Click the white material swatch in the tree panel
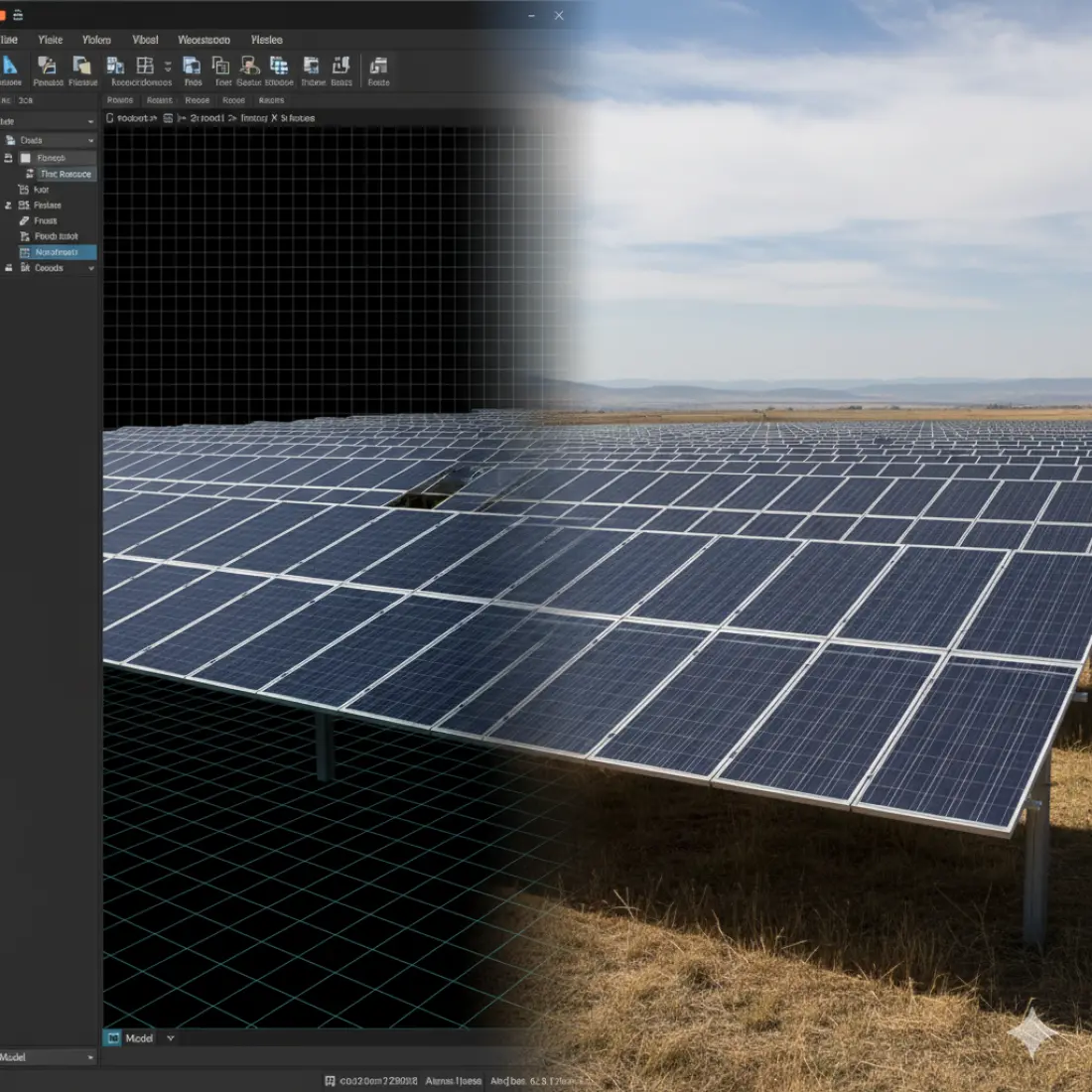The width and height of the screenshot is (1092, 1092). point(26,157)
